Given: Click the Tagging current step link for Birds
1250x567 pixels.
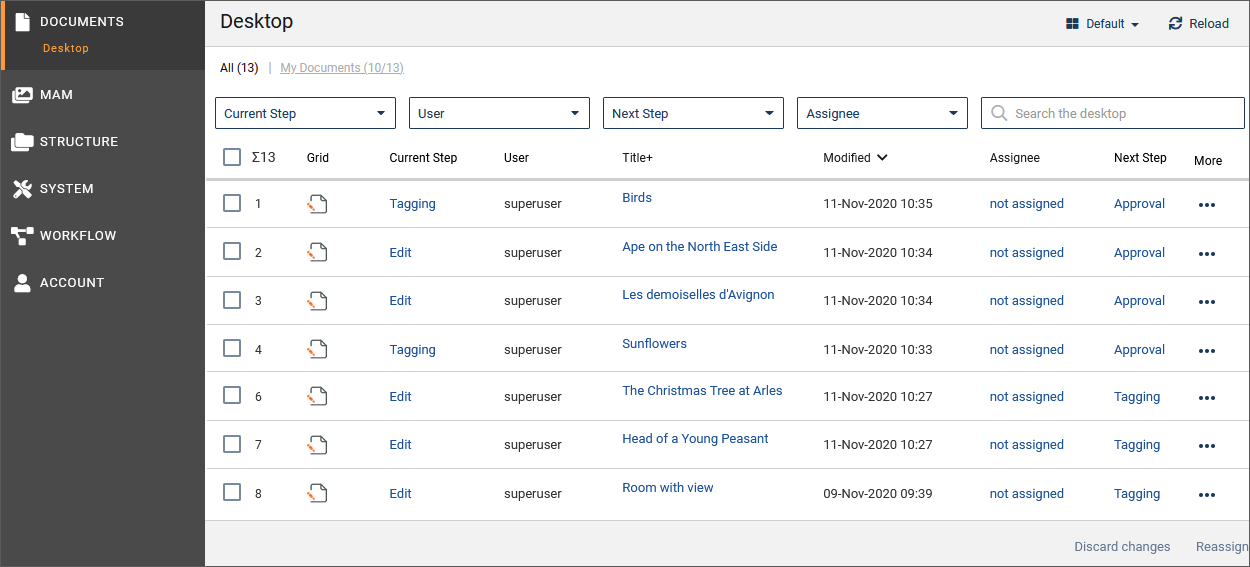Looking at the screenshot, I should coord(413,204).
